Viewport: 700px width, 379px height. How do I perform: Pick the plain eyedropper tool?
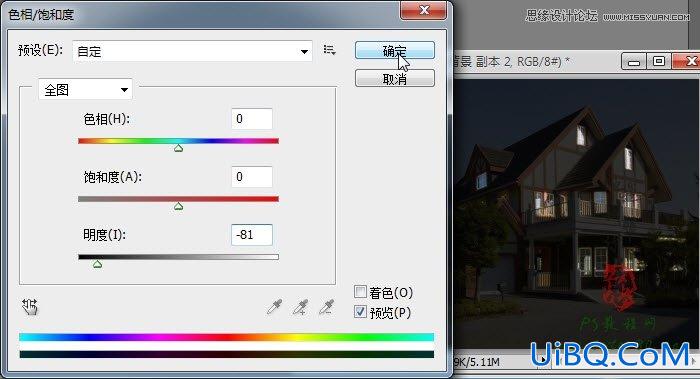[x=274, y=307]
